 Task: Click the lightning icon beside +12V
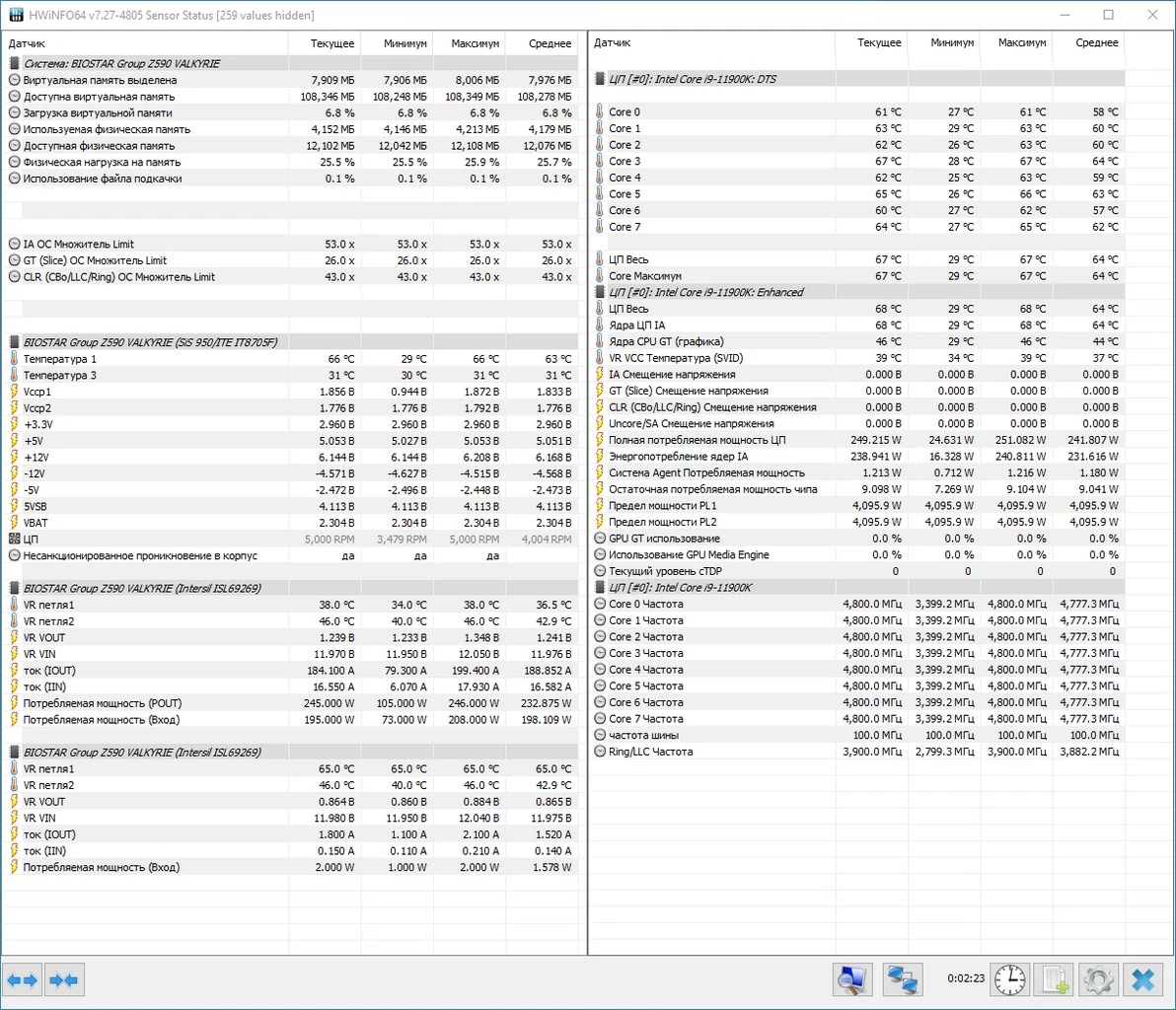14,458
